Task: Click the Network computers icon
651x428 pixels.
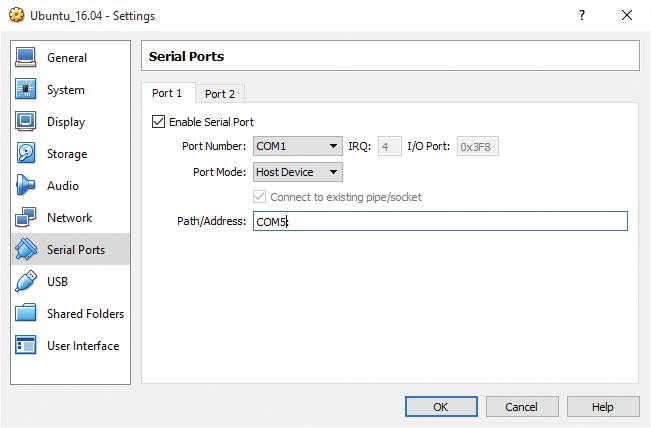Action: pyautogui.click(x=26, y=217)
